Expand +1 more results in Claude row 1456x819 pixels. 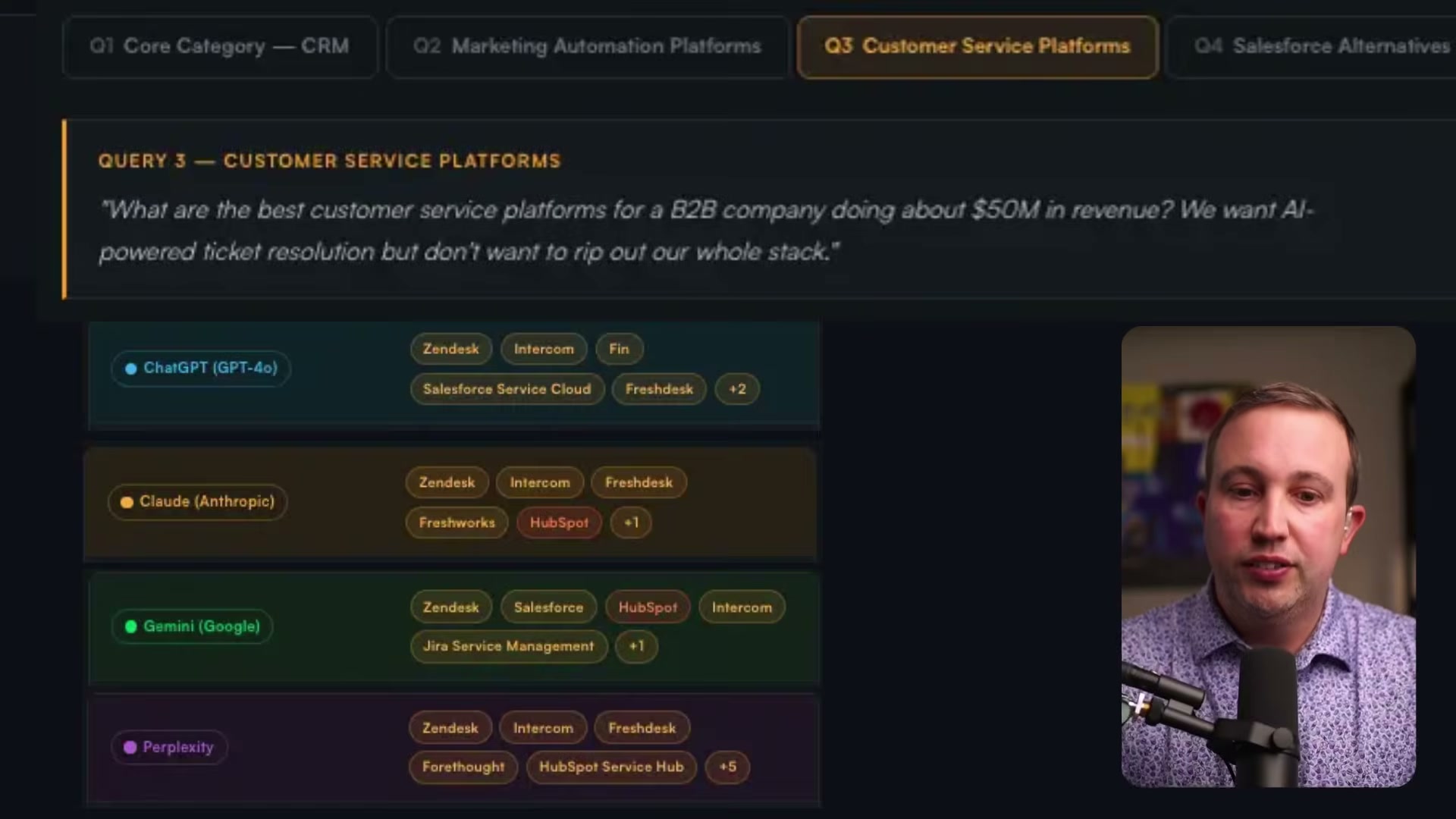click(x=631, y=522)
